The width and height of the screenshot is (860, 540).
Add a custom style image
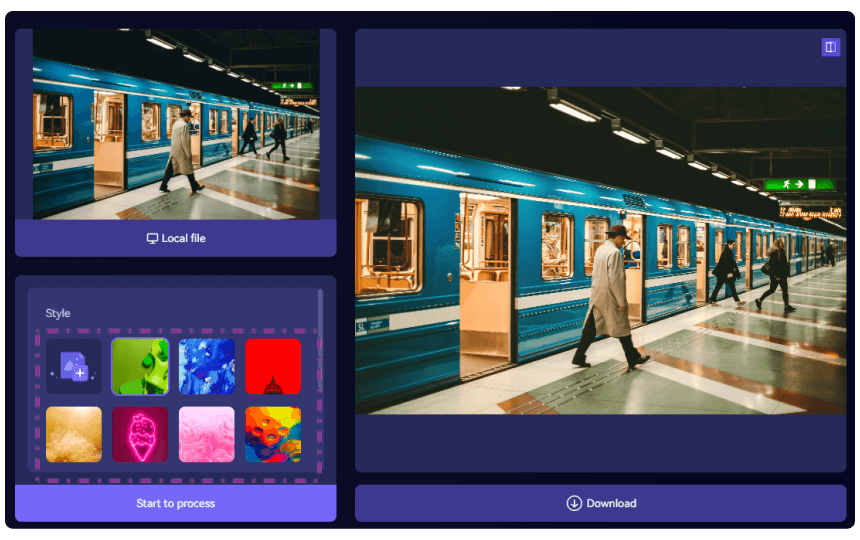[74, 366]
